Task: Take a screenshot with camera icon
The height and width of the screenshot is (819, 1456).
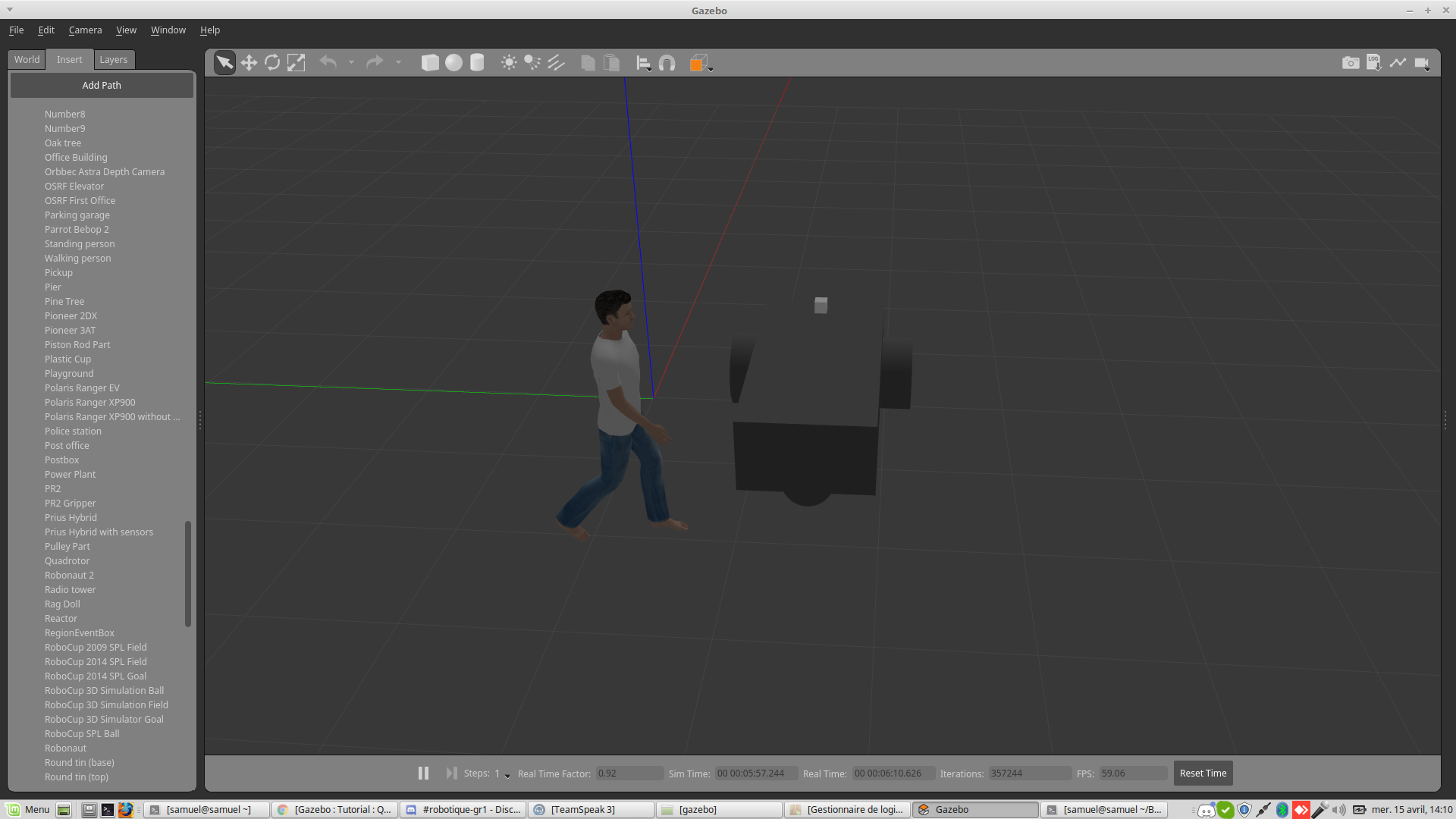Action: [x=1350, y=63]
